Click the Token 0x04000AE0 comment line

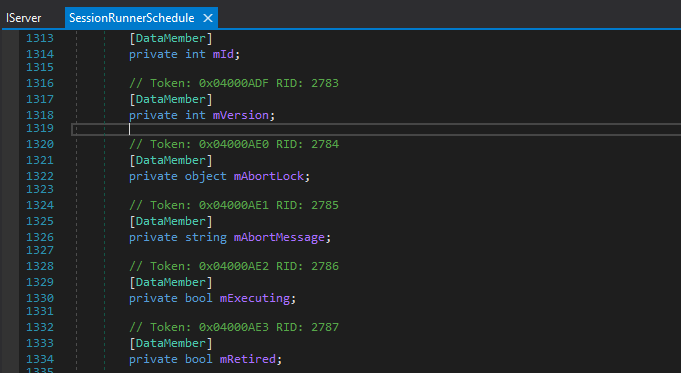coord(234,144)
